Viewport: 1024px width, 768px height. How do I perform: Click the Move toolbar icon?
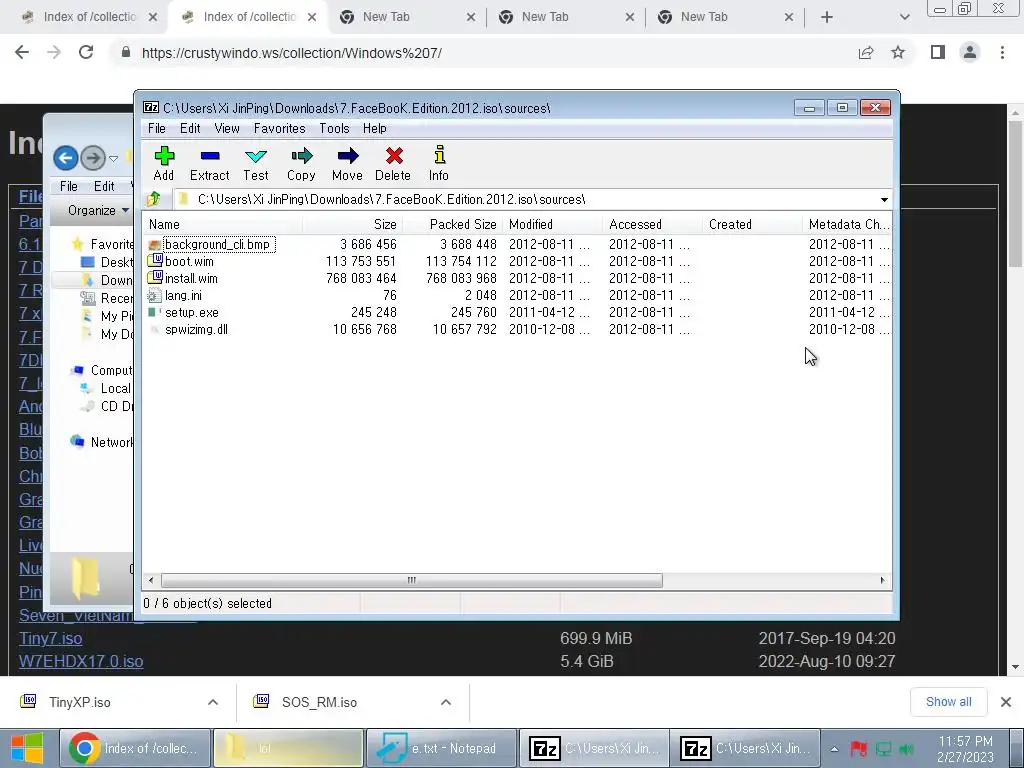coord(347,163)
